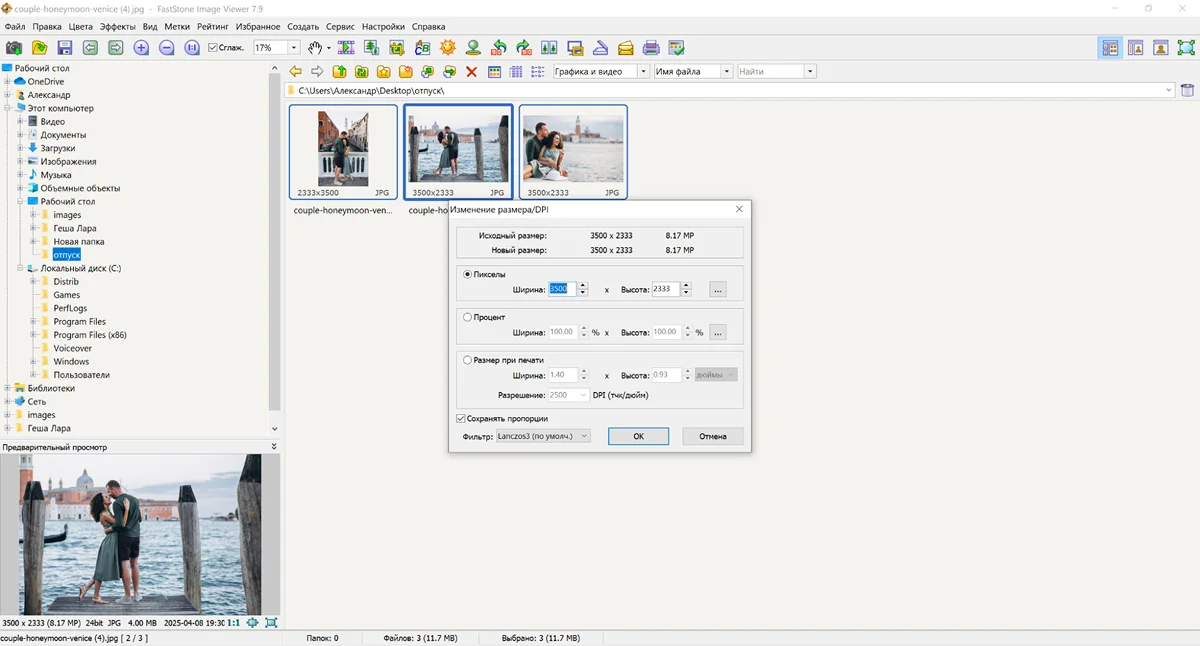Viewport: 1200px width, 646px height.
Task: Click the printer icon in toolbar
Action: click(651, 48)
